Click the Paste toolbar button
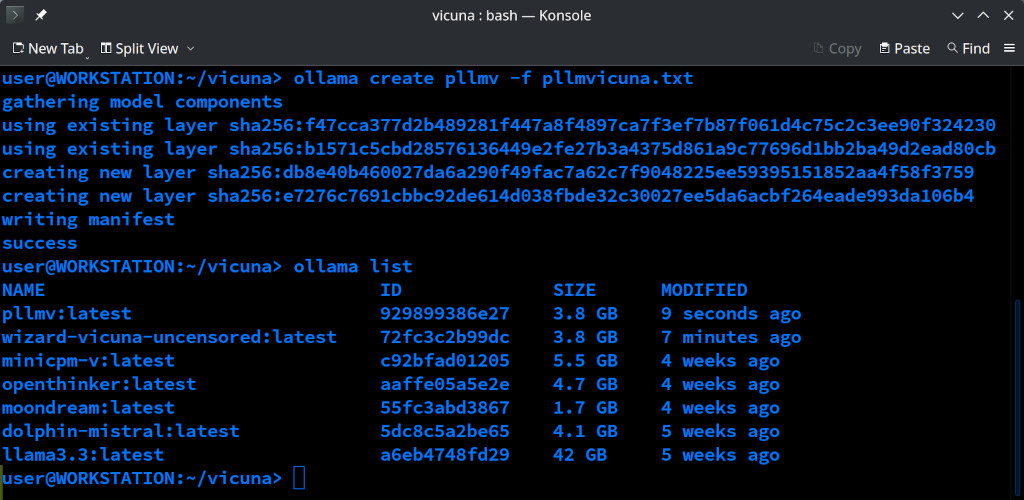The image size is (1024, 500). coord(904,48)
